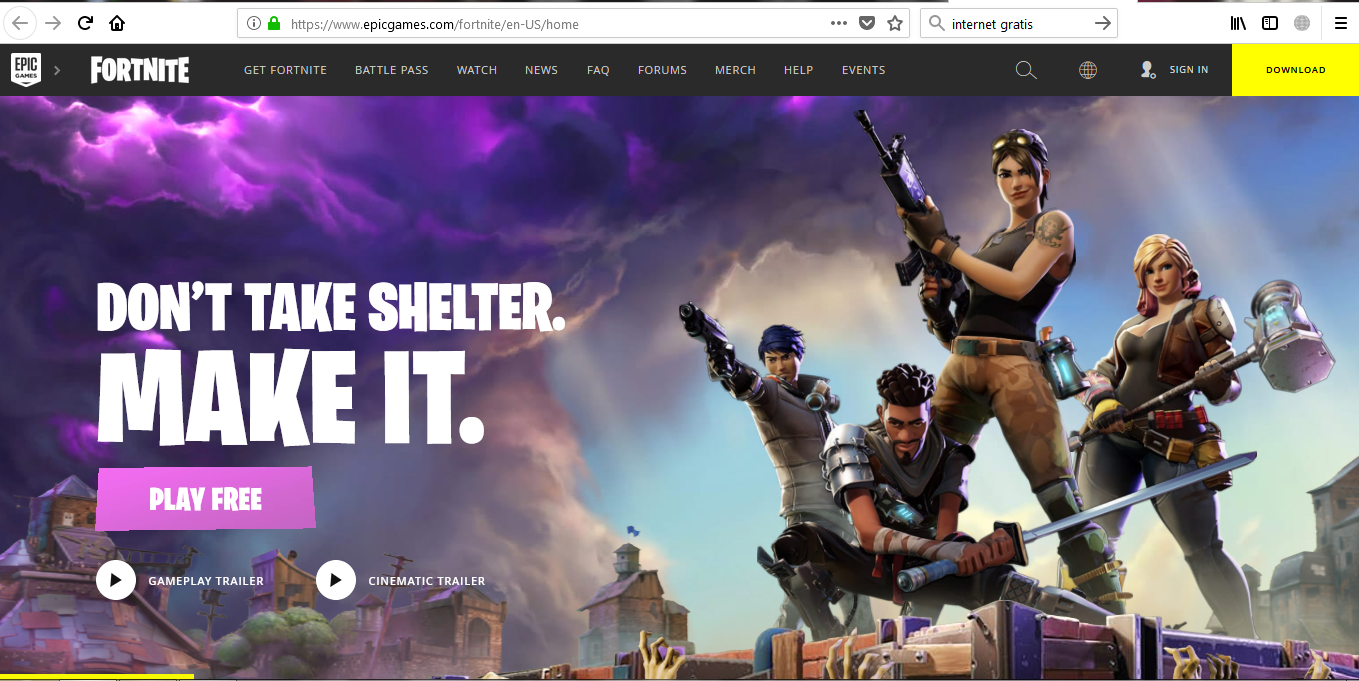Viewport: 1359px width, 681px height.
Task: Go to the browser home page icon
Action: coord(117,23)
